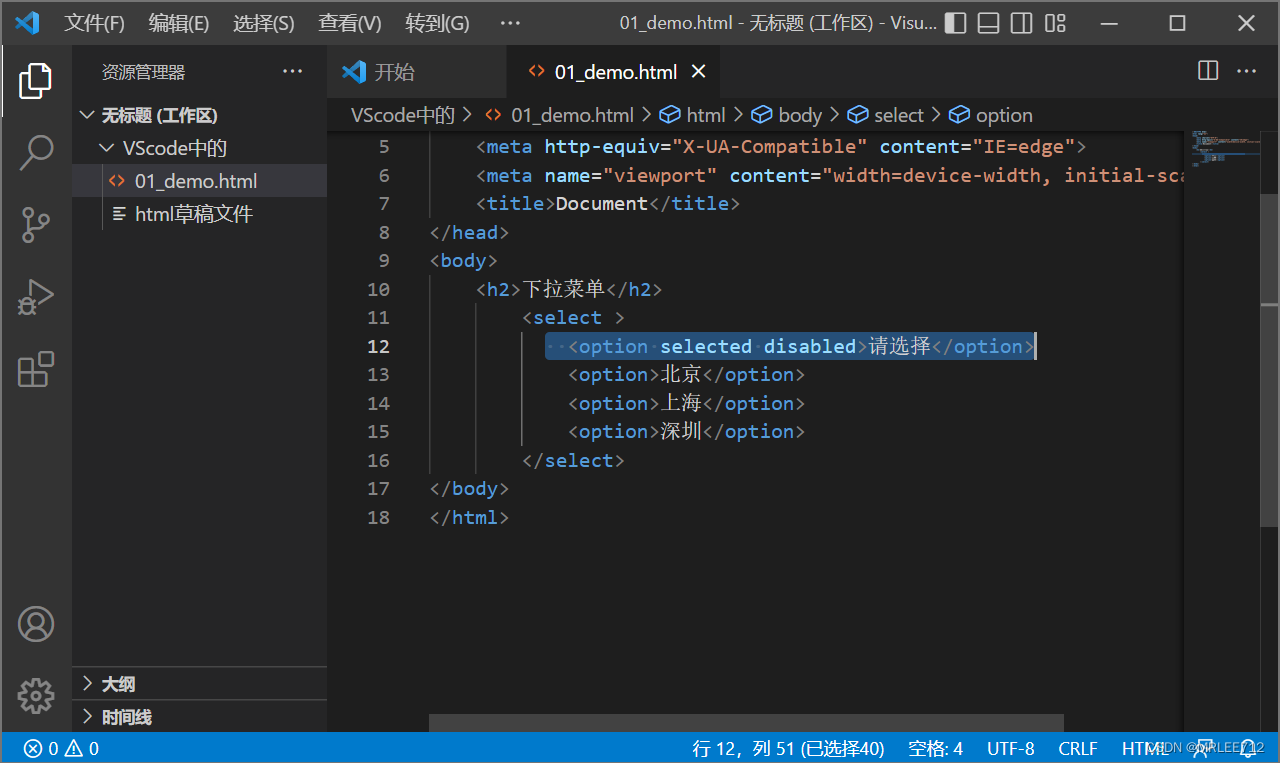
Task: Click line number 12 in gutter
Action: click(x=378, y=346)
